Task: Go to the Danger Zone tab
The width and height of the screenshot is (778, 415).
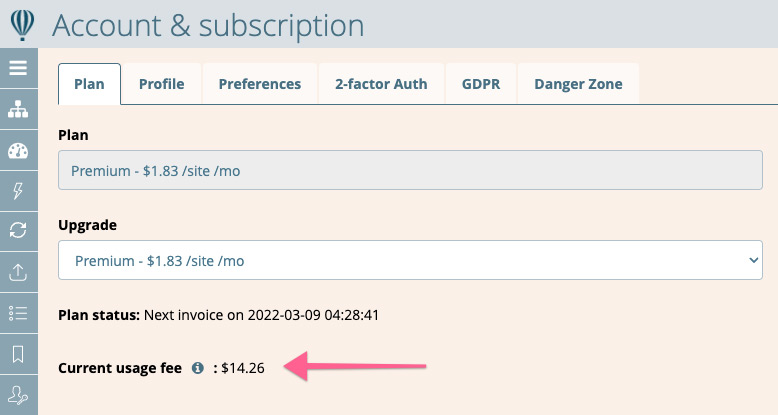Action: click(x=578, y=84)
